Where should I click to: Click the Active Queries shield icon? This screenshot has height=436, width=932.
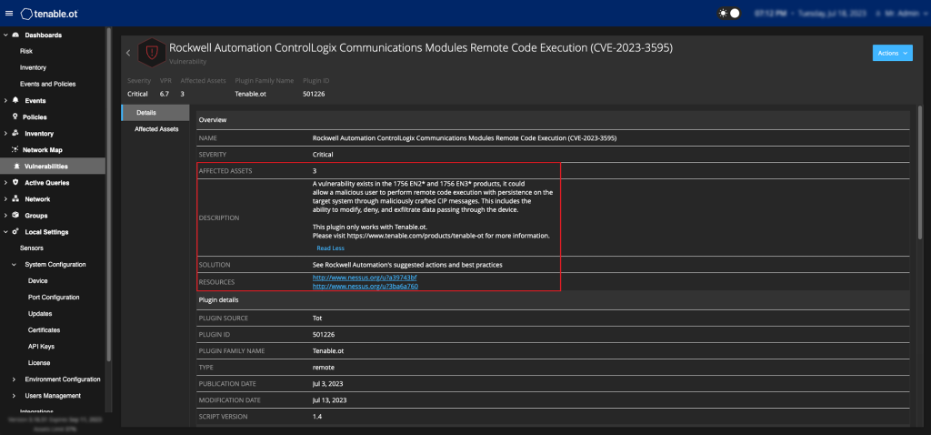[15, 183]
